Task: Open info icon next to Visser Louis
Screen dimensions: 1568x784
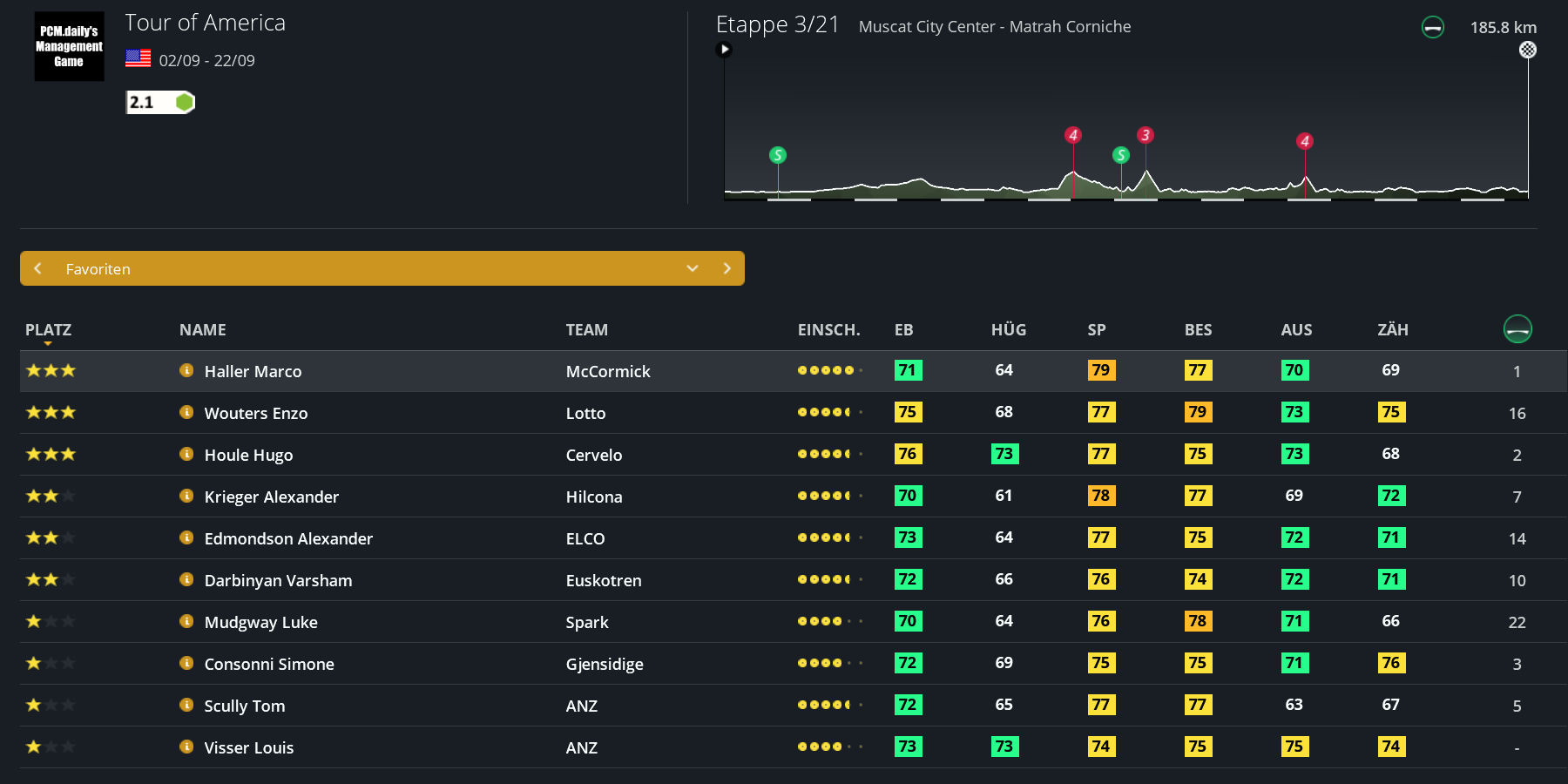Action: point(186,747)
